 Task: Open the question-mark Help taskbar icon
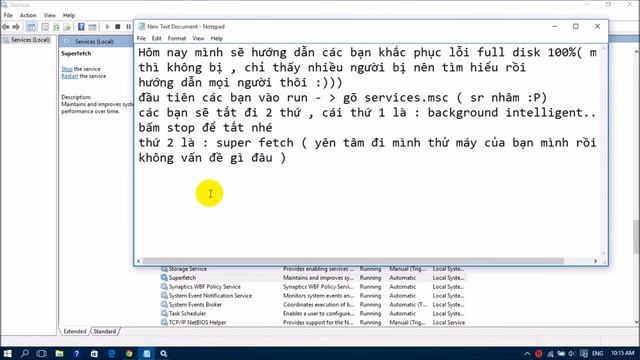(x=76, y=353)
